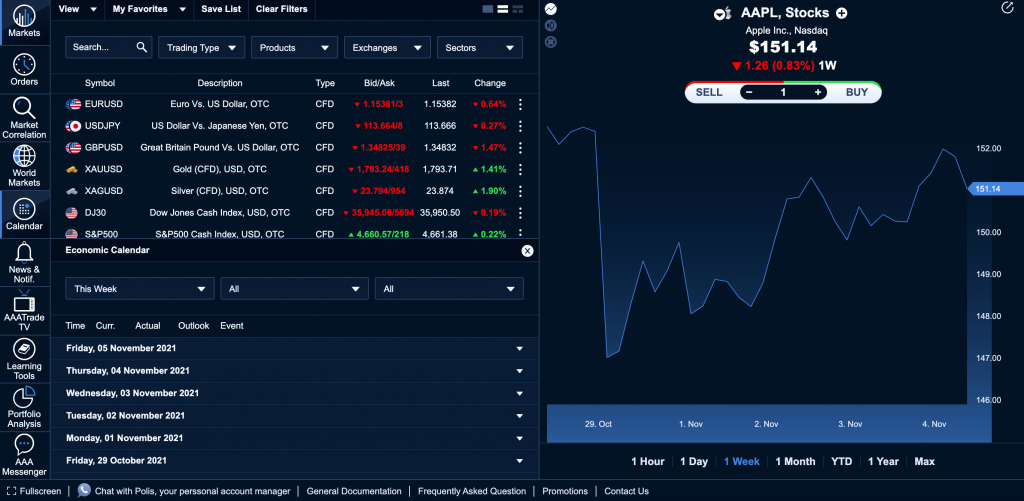Click the Fullscreen icon in bottom bar
Viewport: 1024px width, 501px height.
(11, 491)
